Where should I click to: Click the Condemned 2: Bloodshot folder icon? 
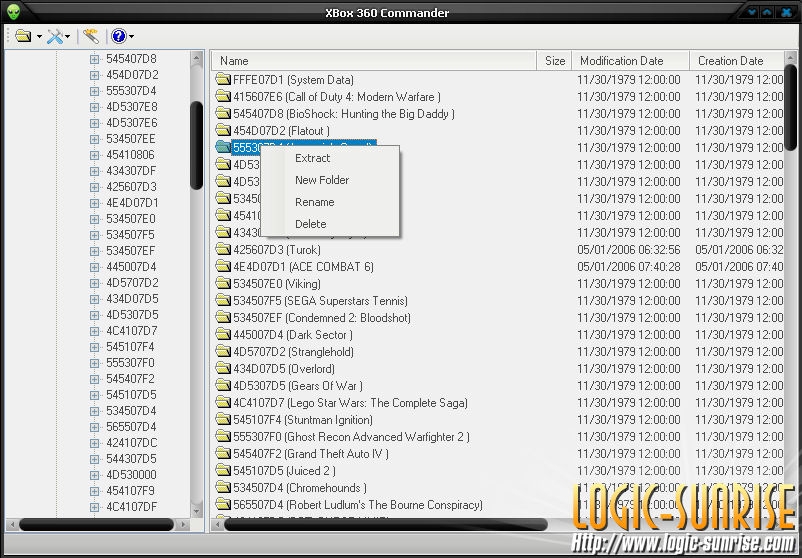223,317
